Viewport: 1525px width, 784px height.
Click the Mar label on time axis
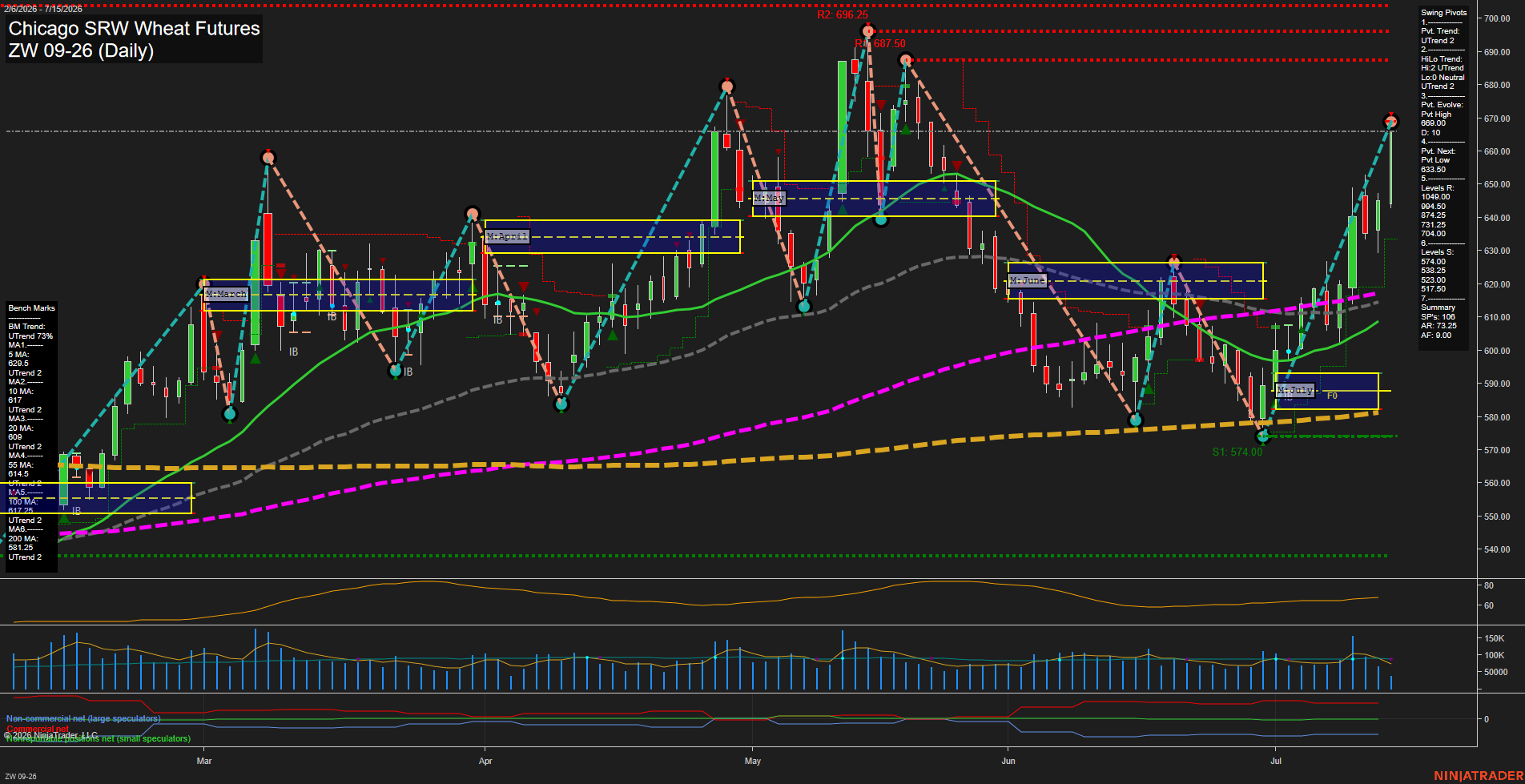(x=204, y=761)
